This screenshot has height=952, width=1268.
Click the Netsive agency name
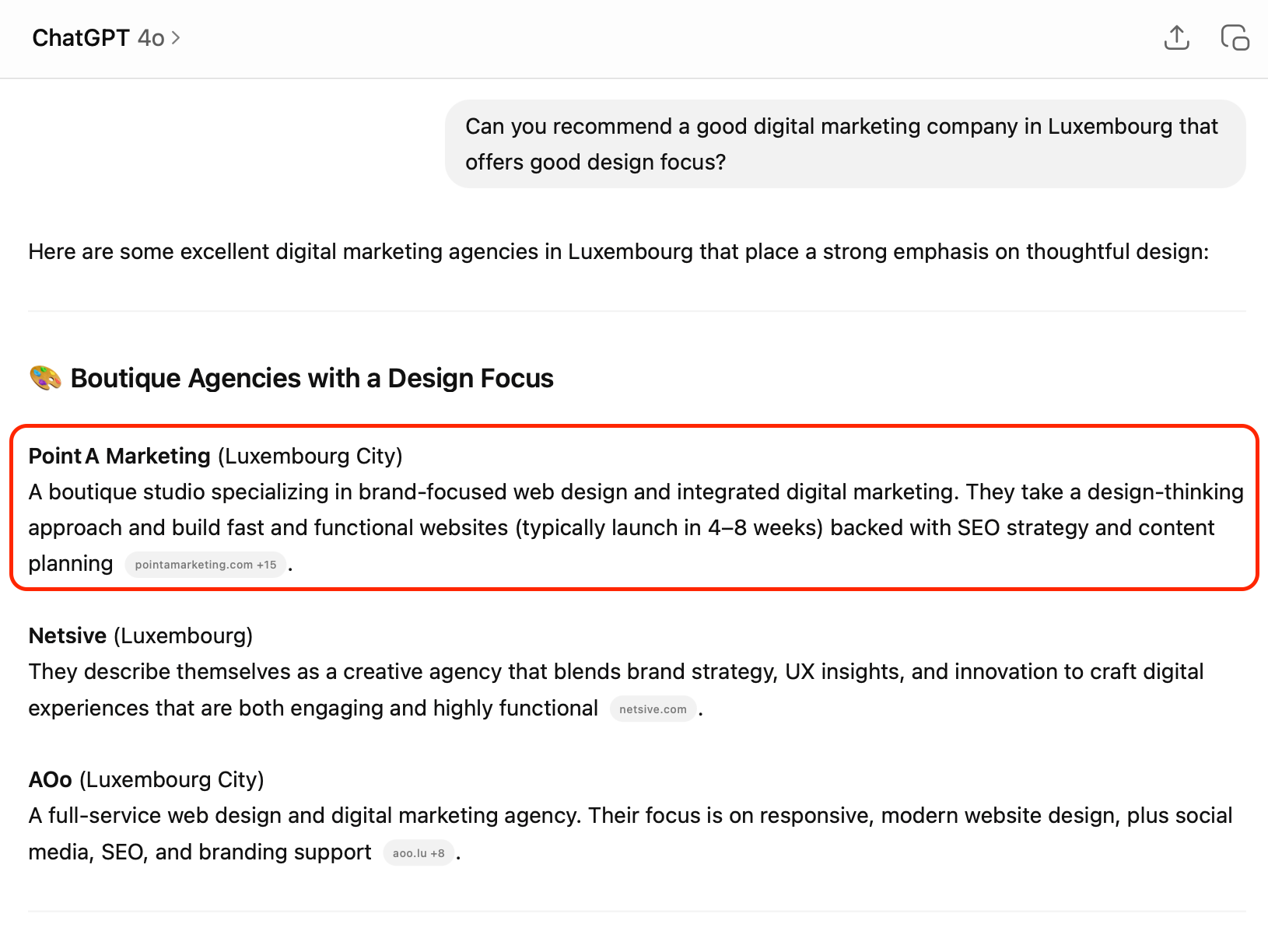(68, 635)
